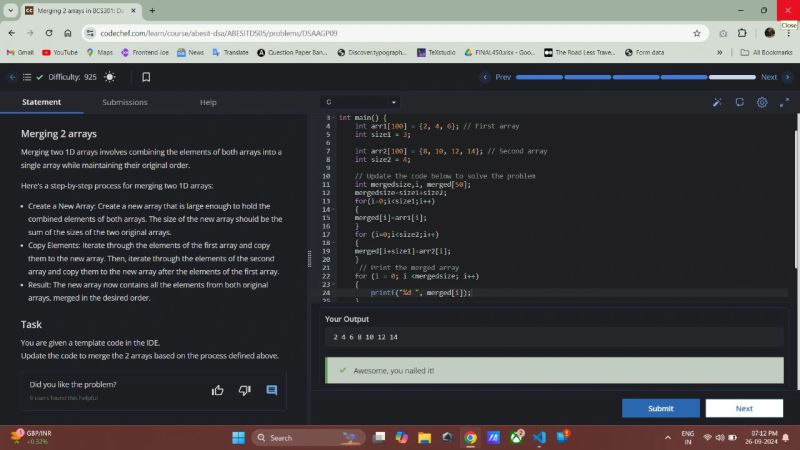The width and height of the screenshot is (800, 450).
Task: Open the Help tab
Action: [x=208, y=102]
